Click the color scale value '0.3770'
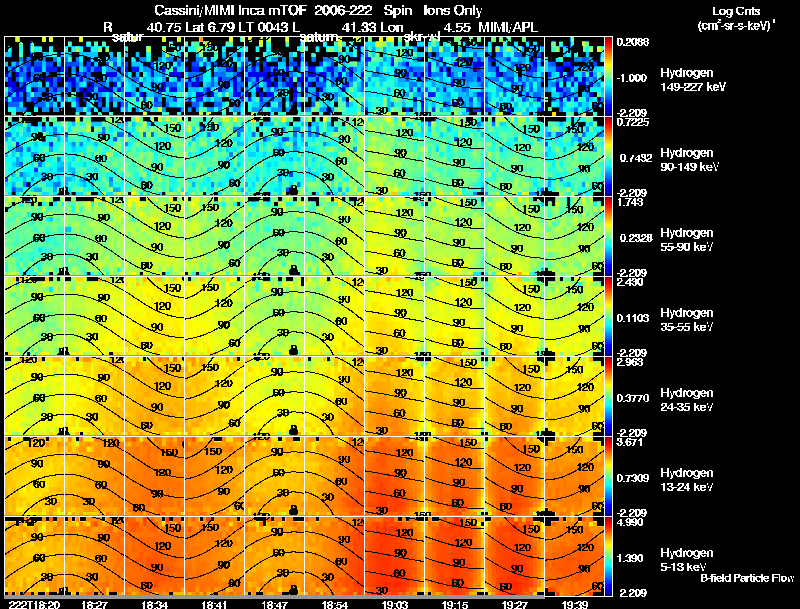Screen dimensions: 800x609 point(633,398)
